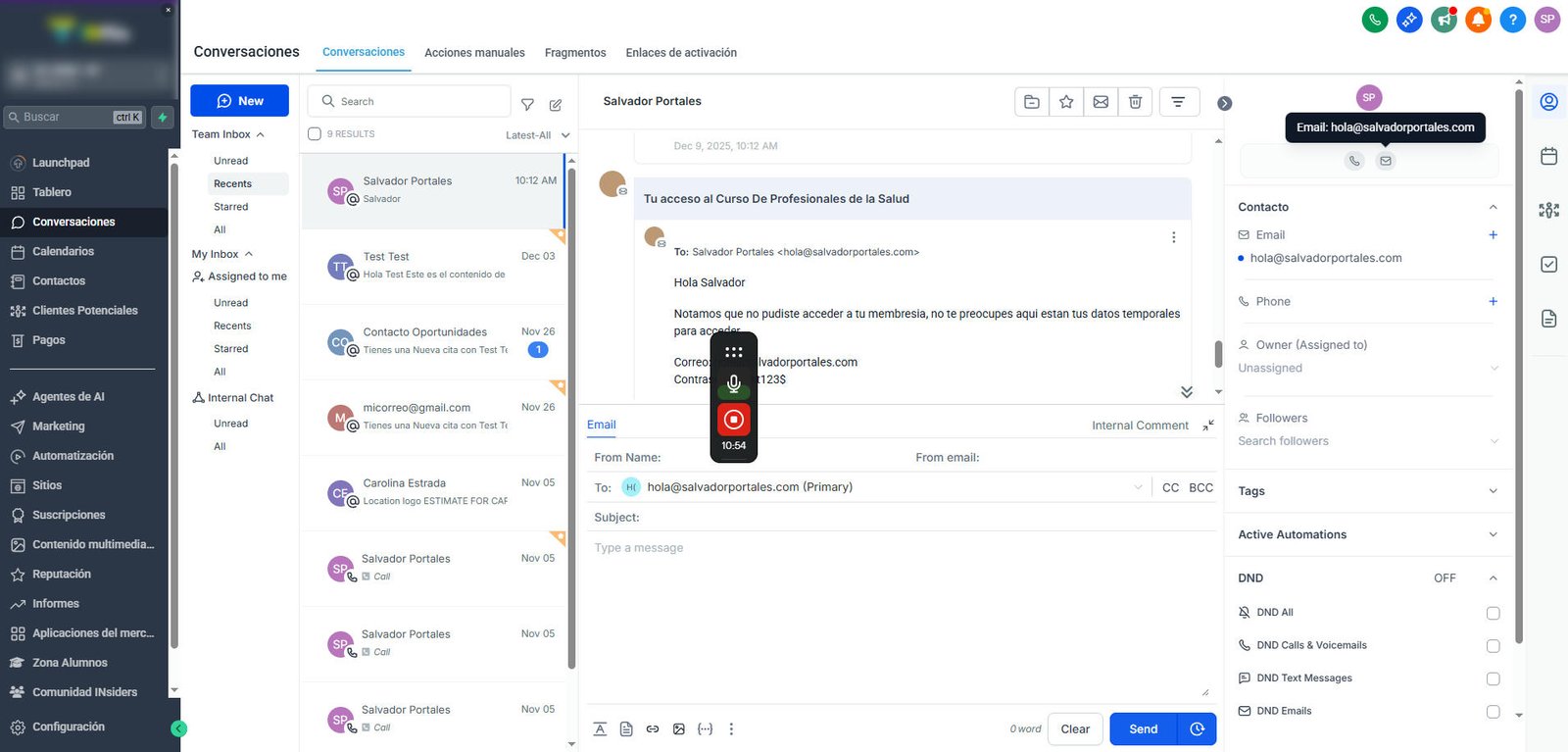This screenshot has width=1568, height=752.
Task: Send the email with Send button
Action: (x=1144, y=728)
